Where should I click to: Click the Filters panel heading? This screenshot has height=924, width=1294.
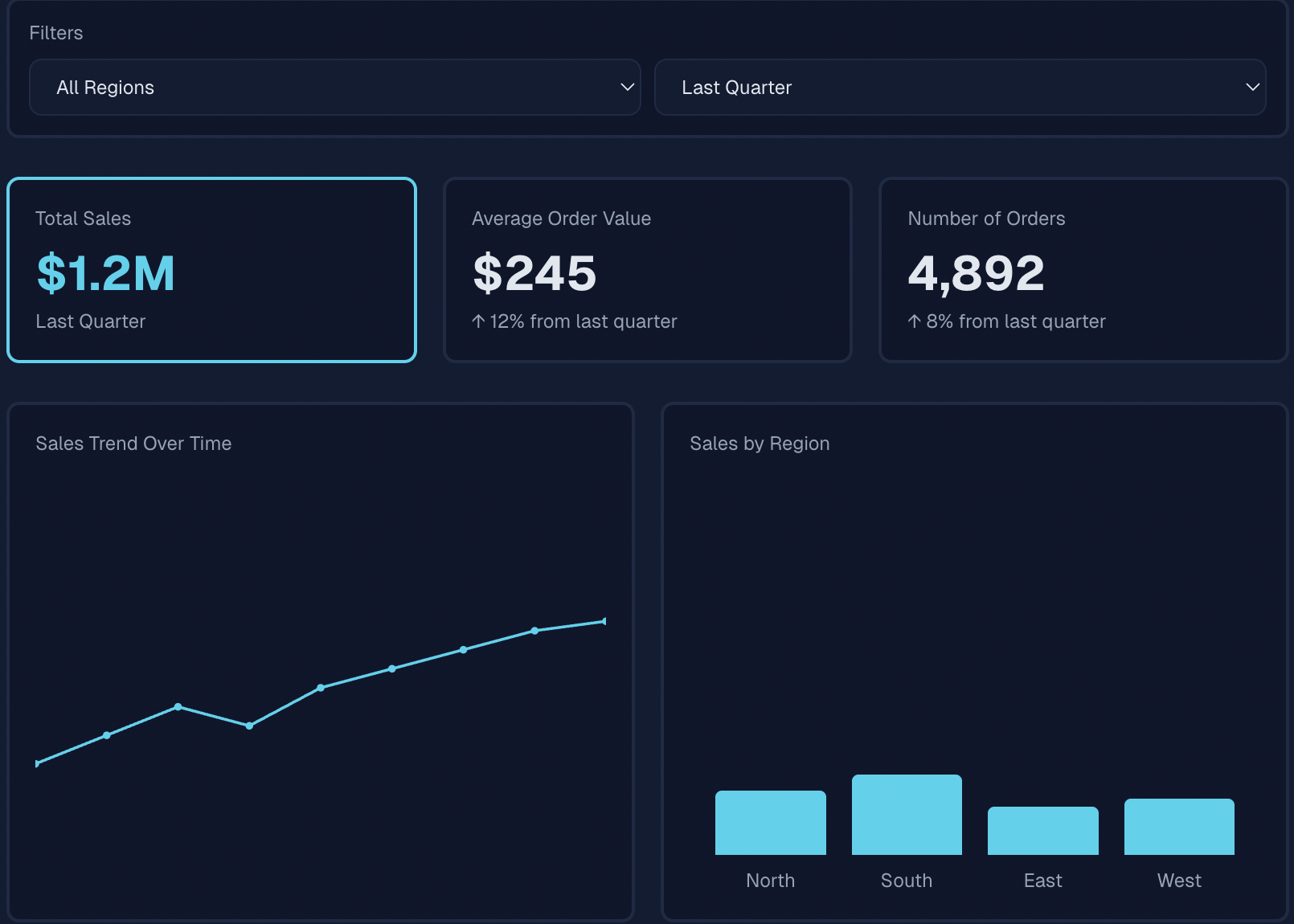pyautogui.click(x=55, y=33)
